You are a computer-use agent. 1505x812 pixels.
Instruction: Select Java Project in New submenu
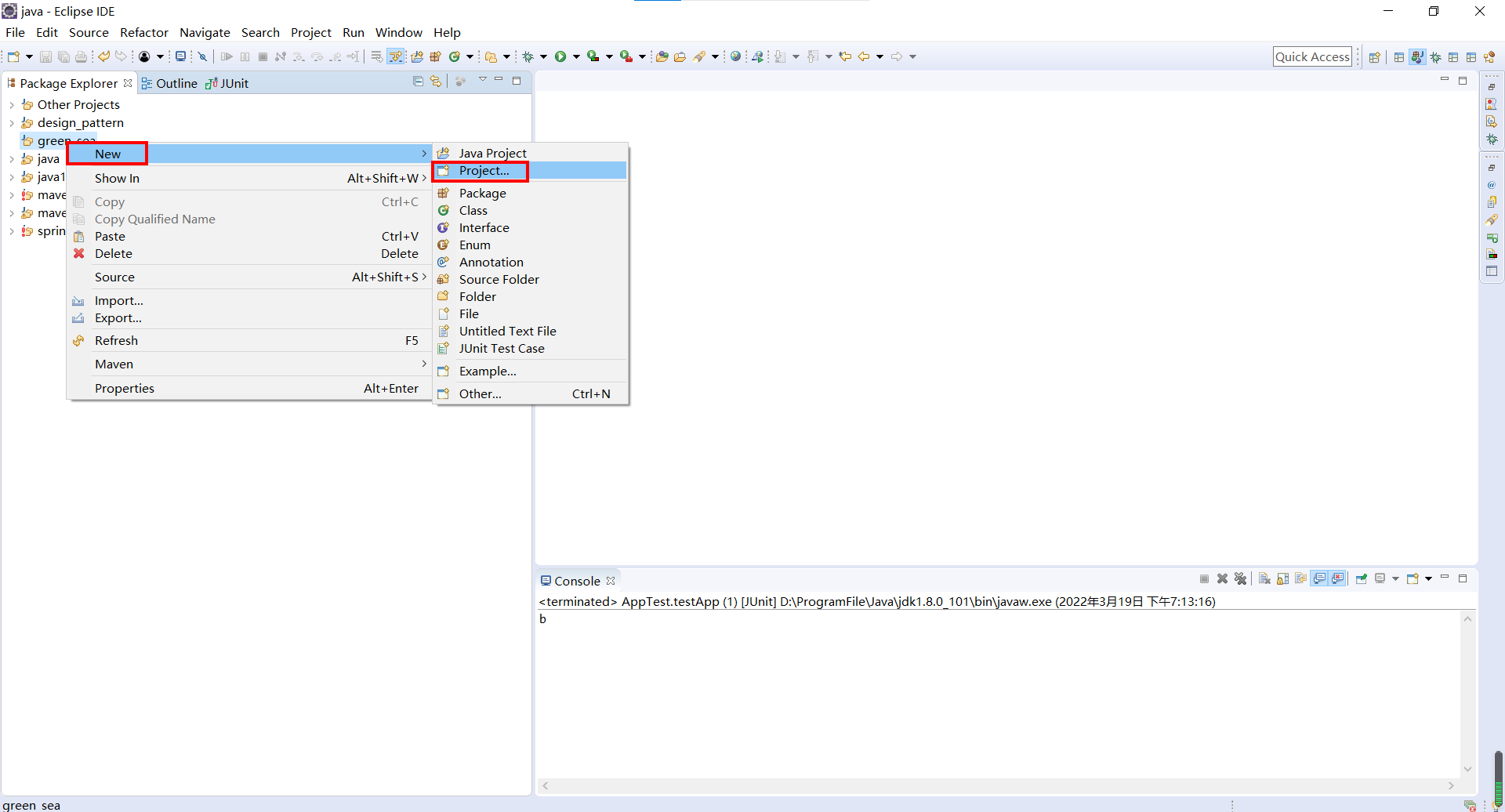(x=530, y=153)
